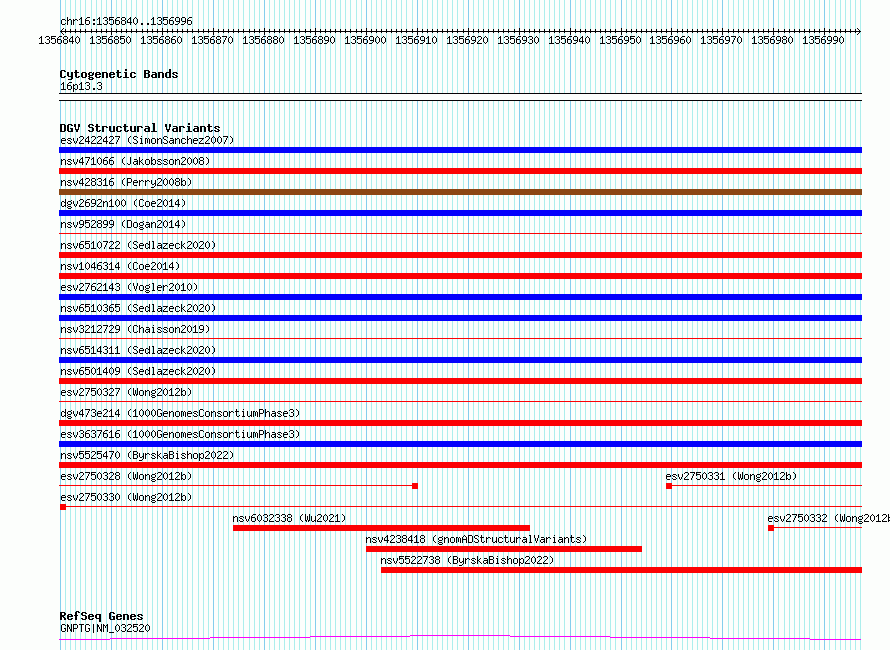Select the esv2750331 (Wong2012b) label
The image size is (890, 650).
click(731, 476)
